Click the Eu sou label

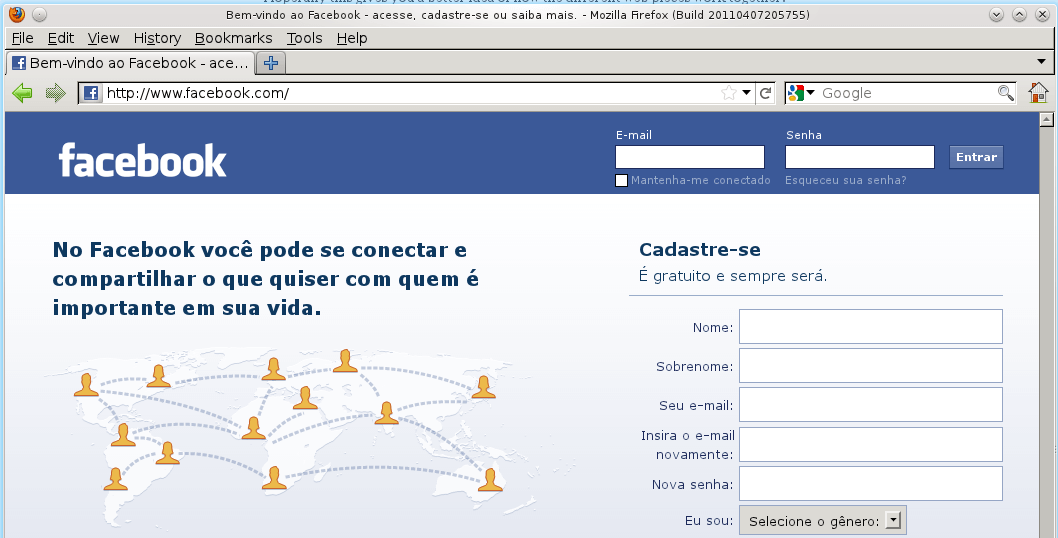pyautogui.click(x=708, y=520)
